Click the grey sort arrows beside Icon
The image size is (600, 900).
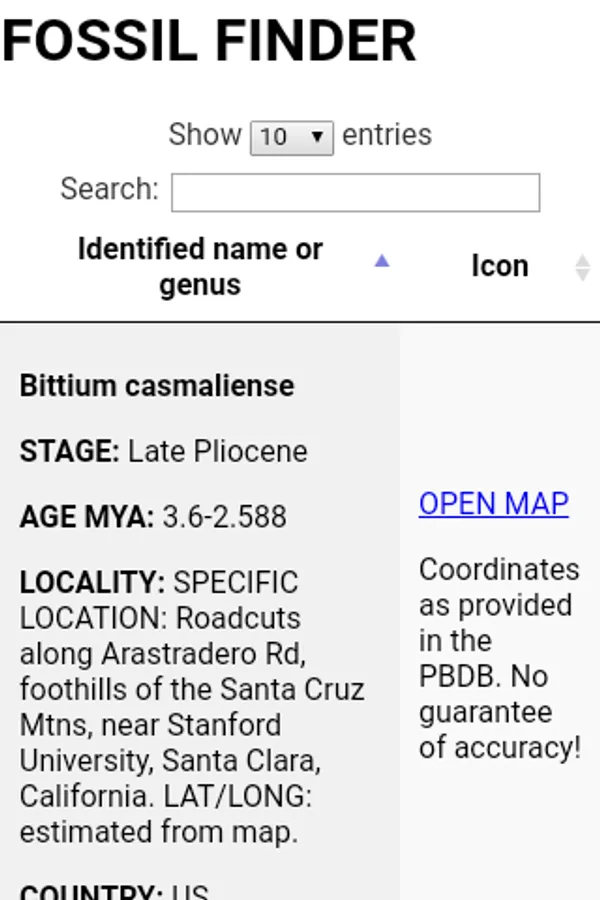tap(583, 267)
